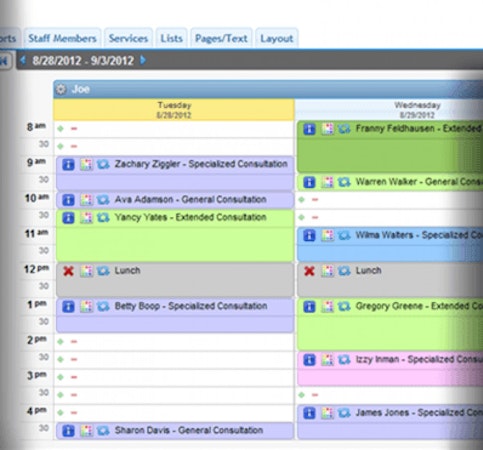Open the Staff Members tab

click(x=62, y=38)
